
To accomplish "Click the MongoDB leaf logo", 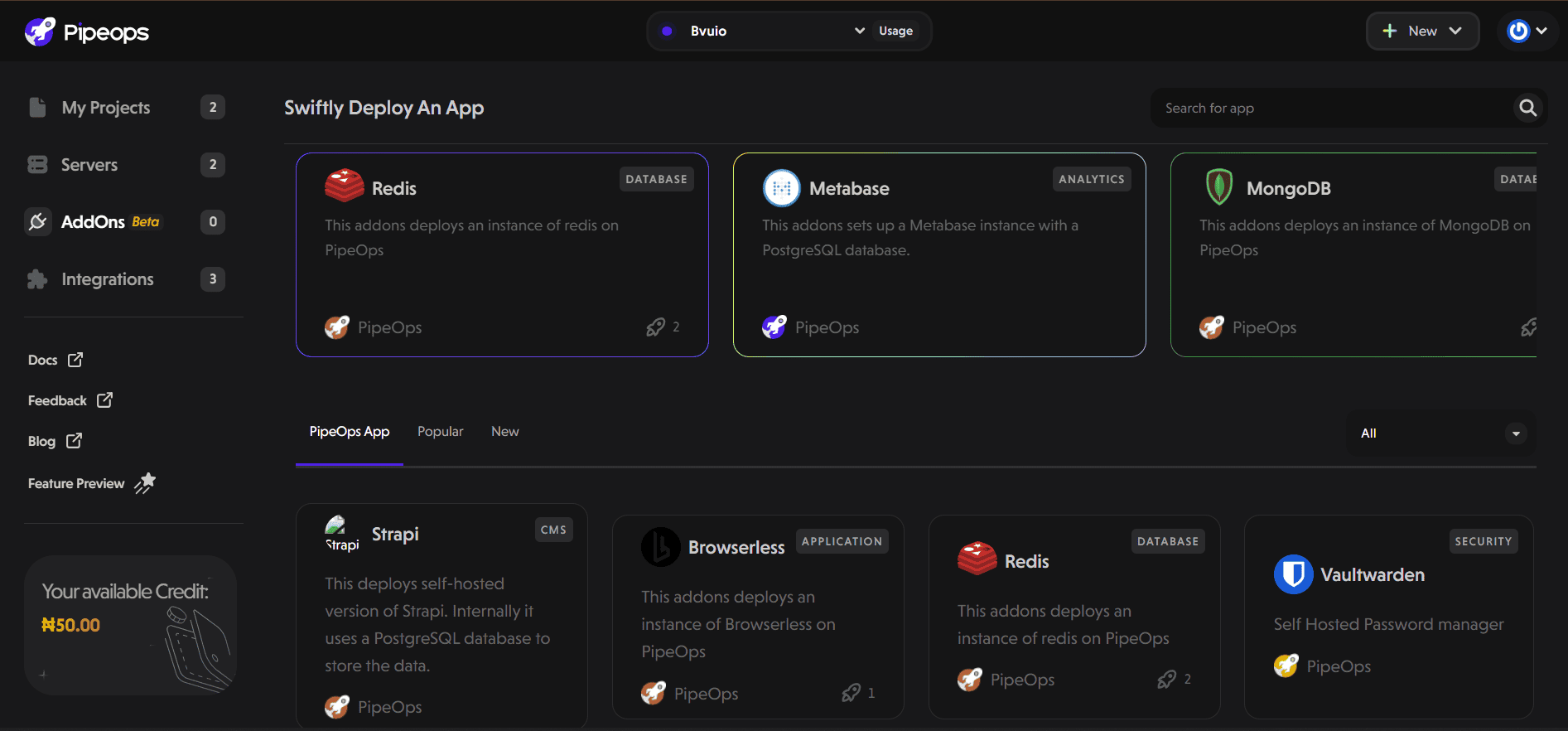I will pos(1218,186).
